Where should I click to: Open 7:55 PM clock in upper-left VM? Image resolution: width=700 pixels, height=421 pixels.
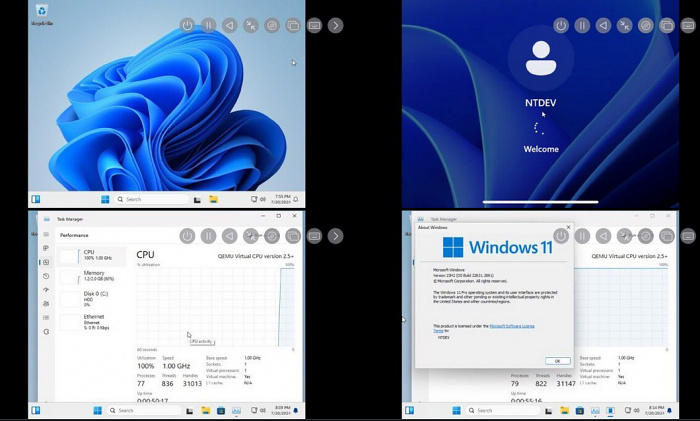tap(281, 199)
